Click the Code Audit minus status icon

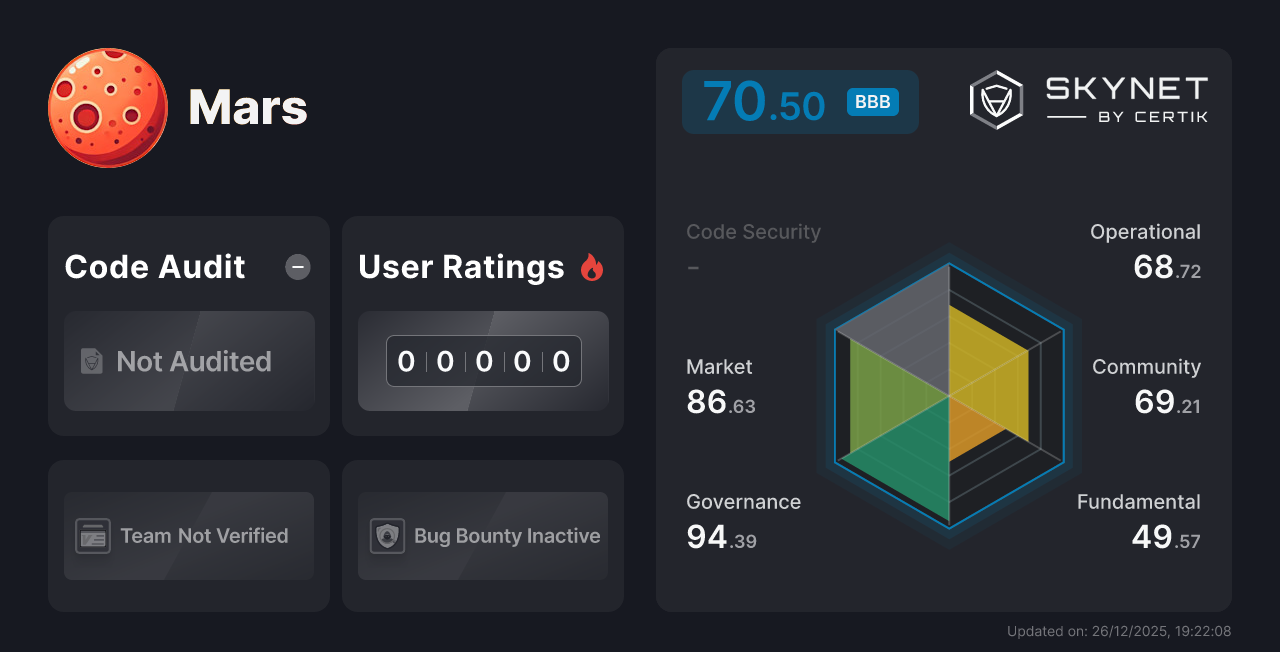pyautogui.click(x=298, y=267)
